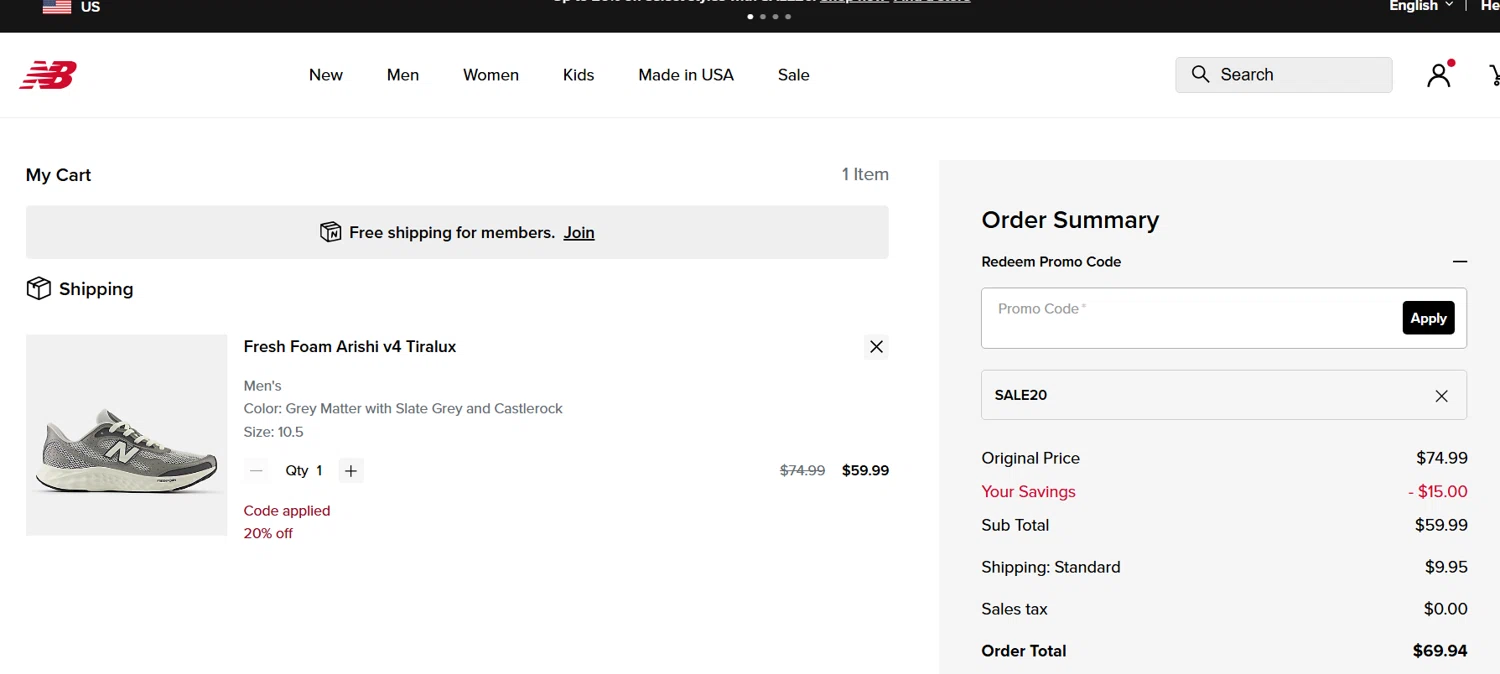The width and height of the screenshot is (1500, 674).
Task: Click the Code applied text
Action: pyautogui.click(x=287, y=511)
